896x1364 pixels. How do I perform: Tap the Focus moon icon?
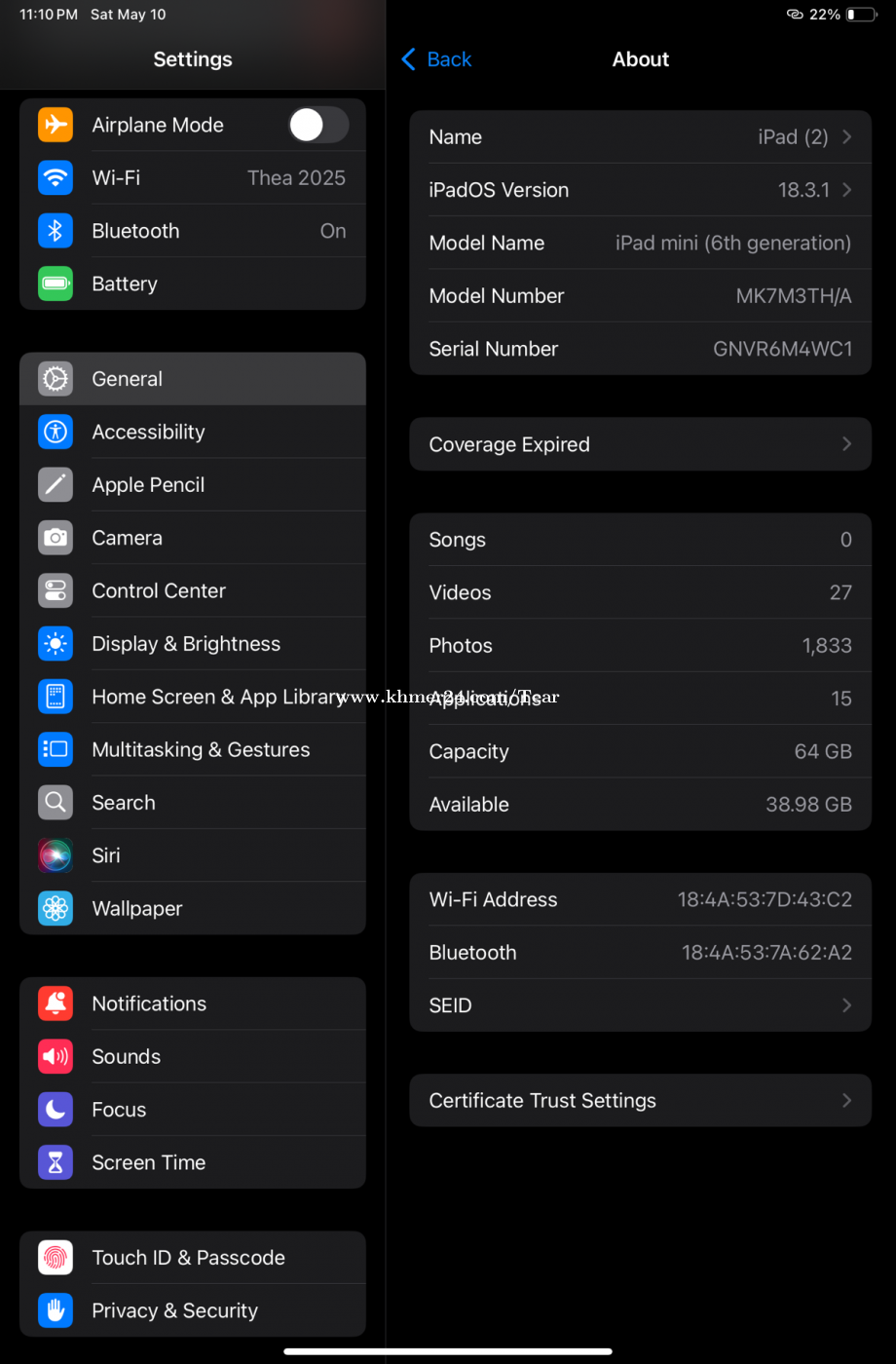pos(56,1110)
